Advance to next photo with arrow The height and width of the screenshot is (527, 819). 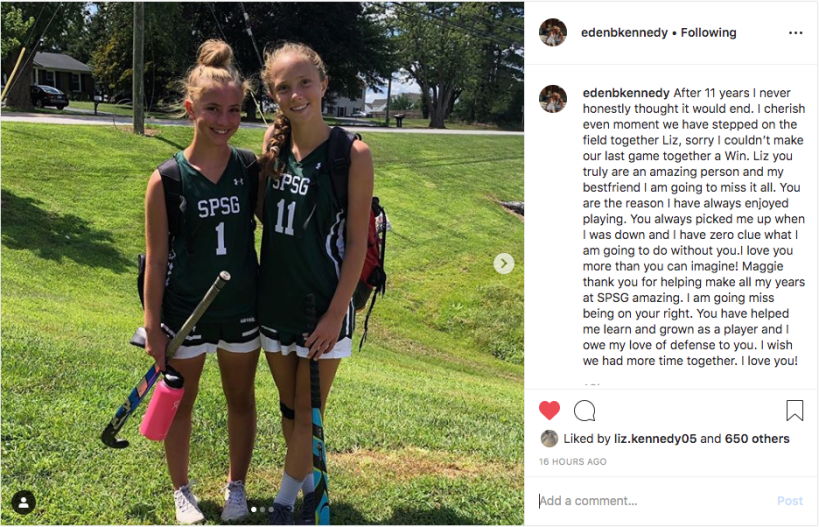click(x=504, y=263)
